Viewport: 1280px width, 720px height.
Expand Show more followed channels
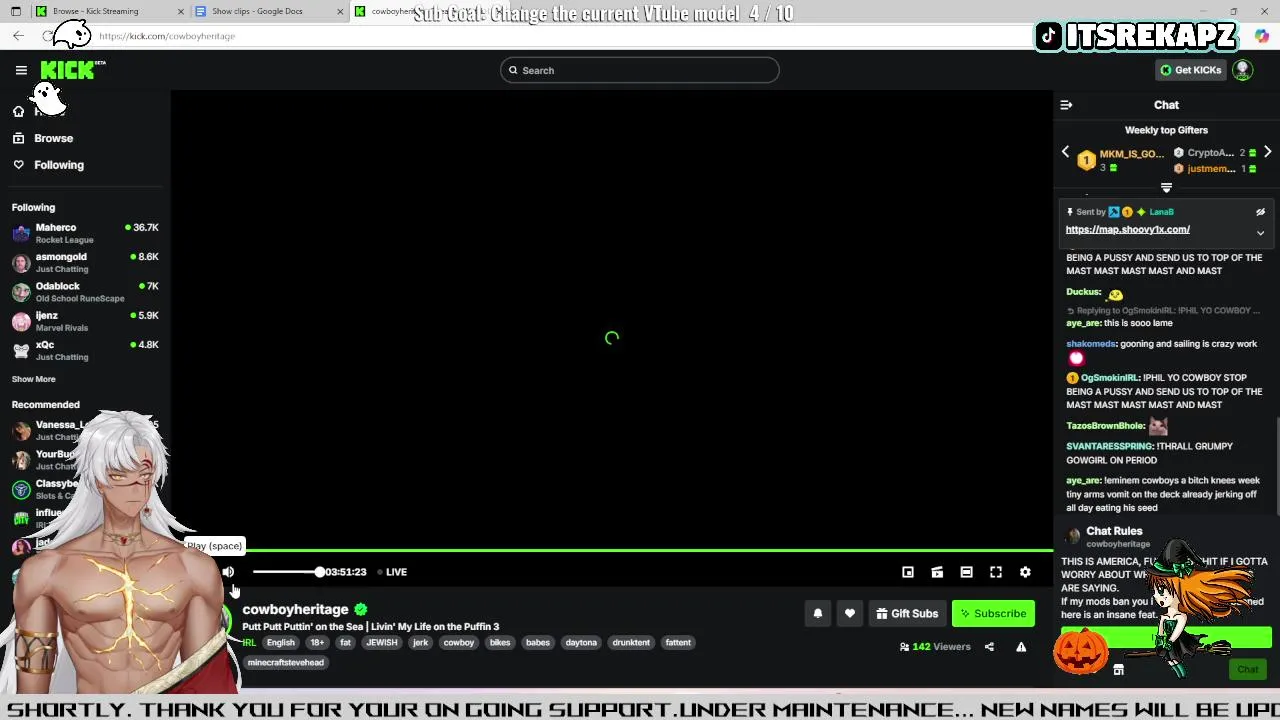(x=34, y=379)
